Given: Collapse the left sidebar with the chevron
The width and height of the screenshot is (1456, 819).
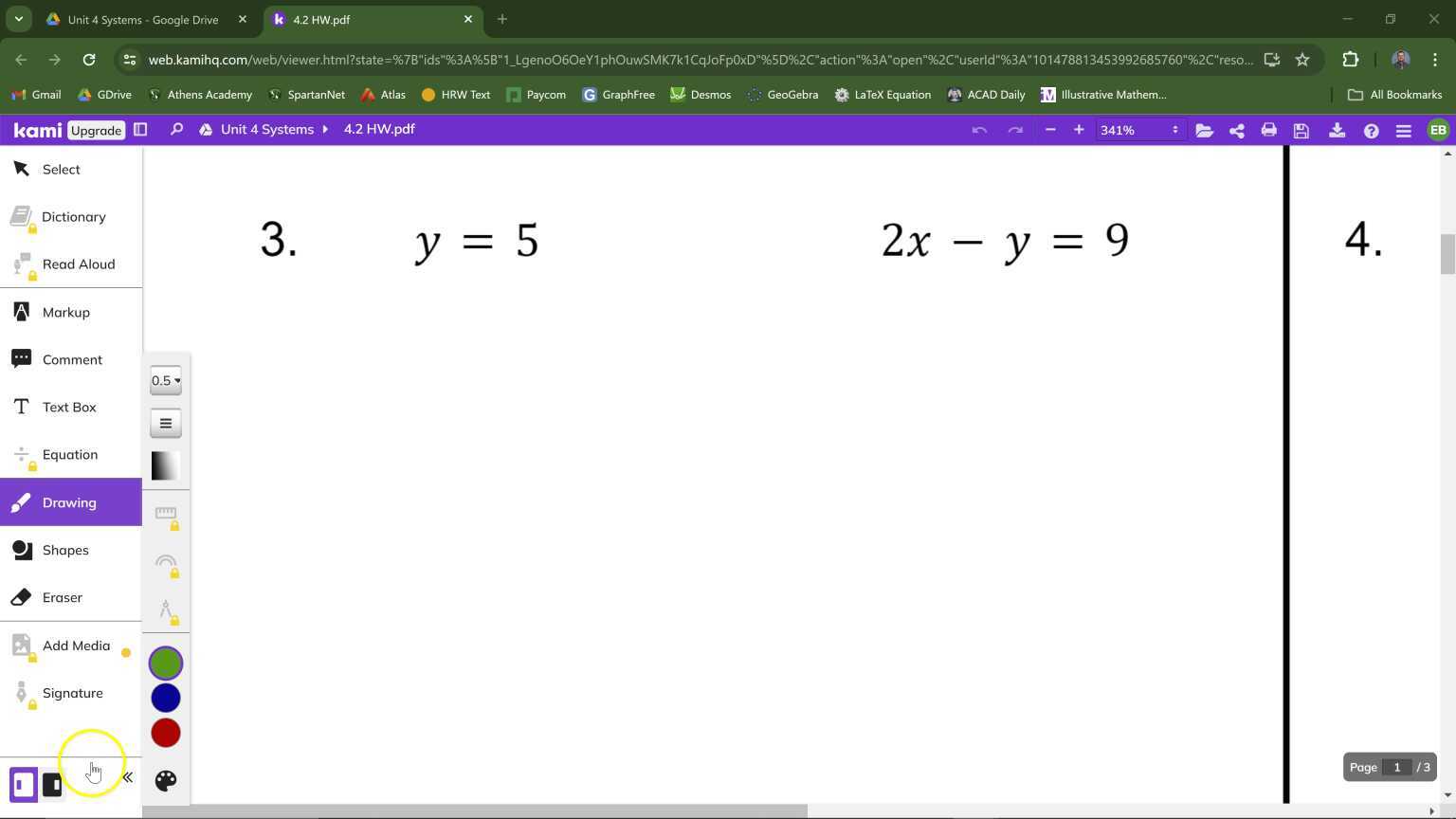Looking at the screenshot, I should click(127, 776).
